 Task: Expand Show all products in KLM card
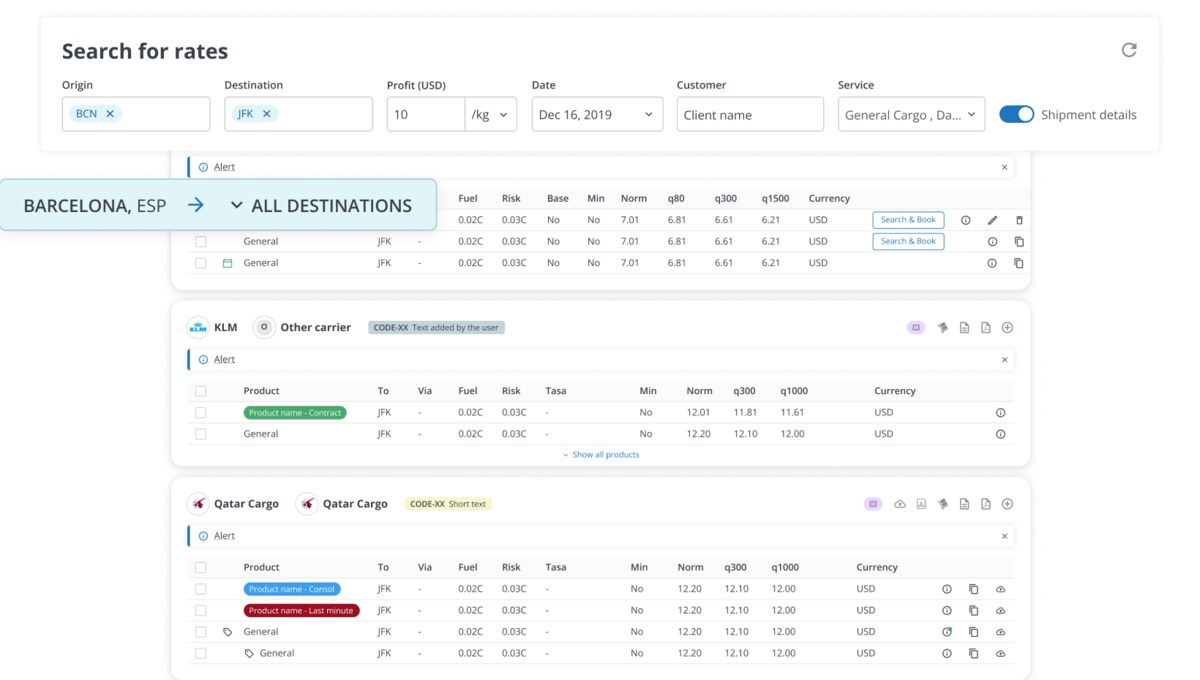(600, 455)
